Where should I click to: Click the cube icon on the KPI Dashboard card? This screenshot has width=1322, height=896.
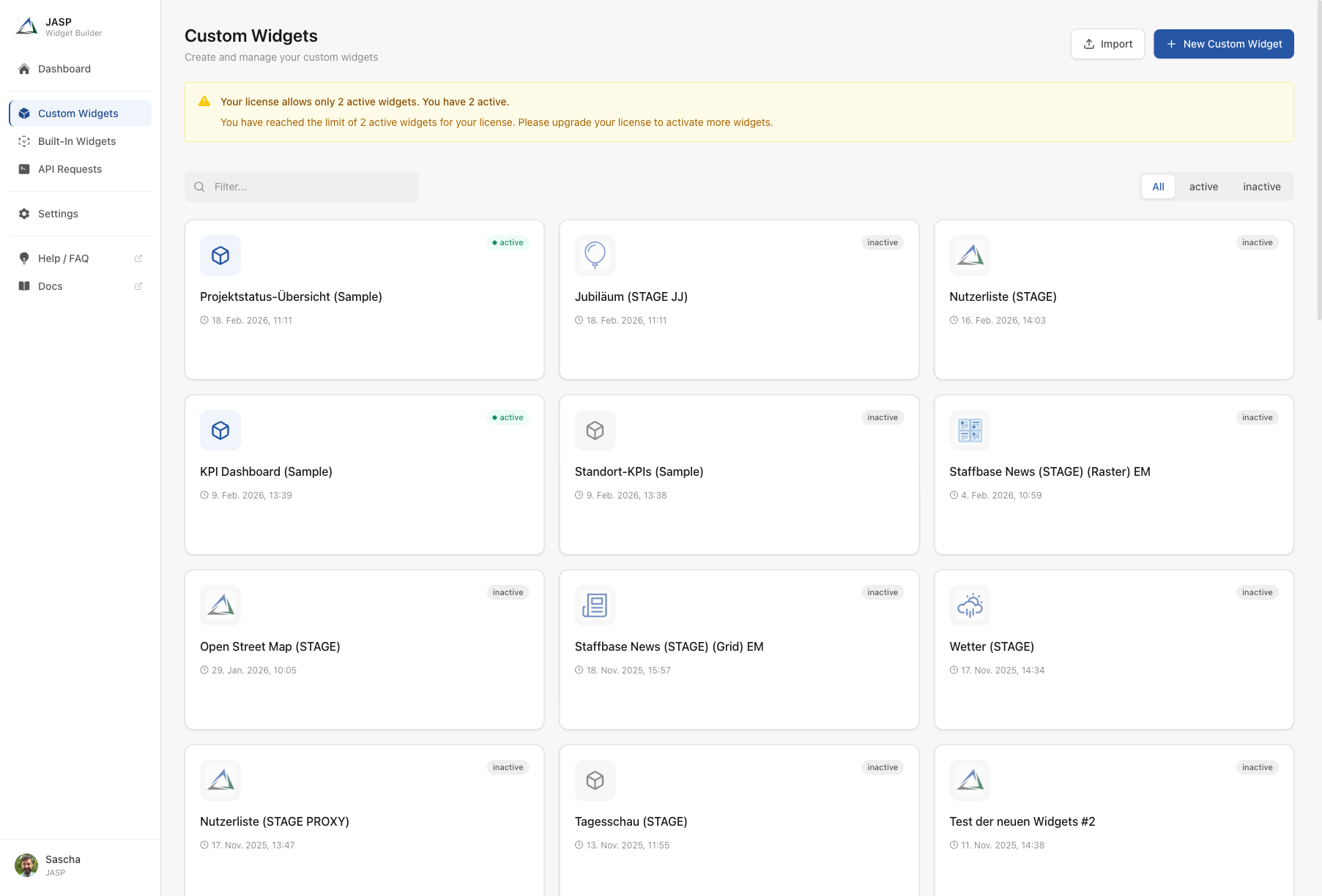[220, 430]
